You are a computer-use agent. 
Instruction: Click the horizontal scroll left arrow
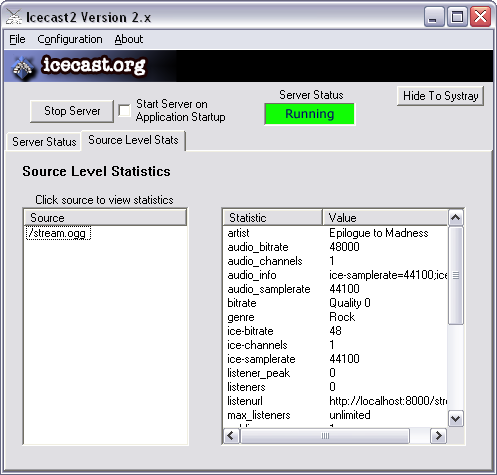pos(231,436)
